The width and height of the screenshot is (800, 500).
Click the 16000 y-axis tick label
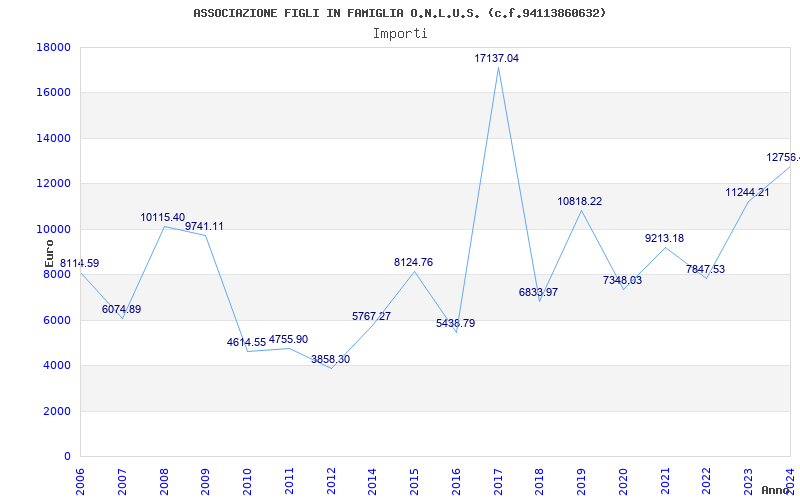54,93
